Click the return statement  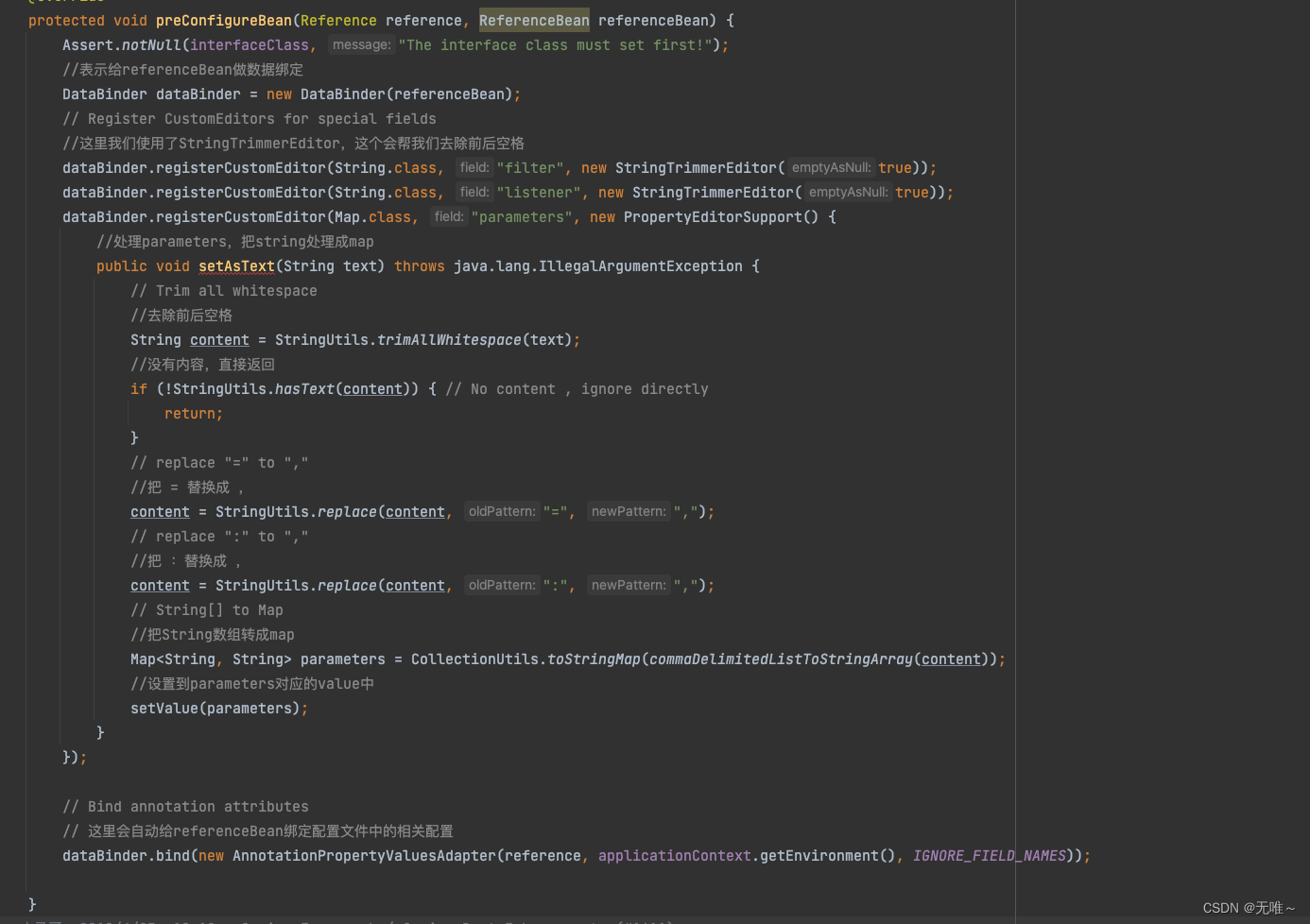194,414
